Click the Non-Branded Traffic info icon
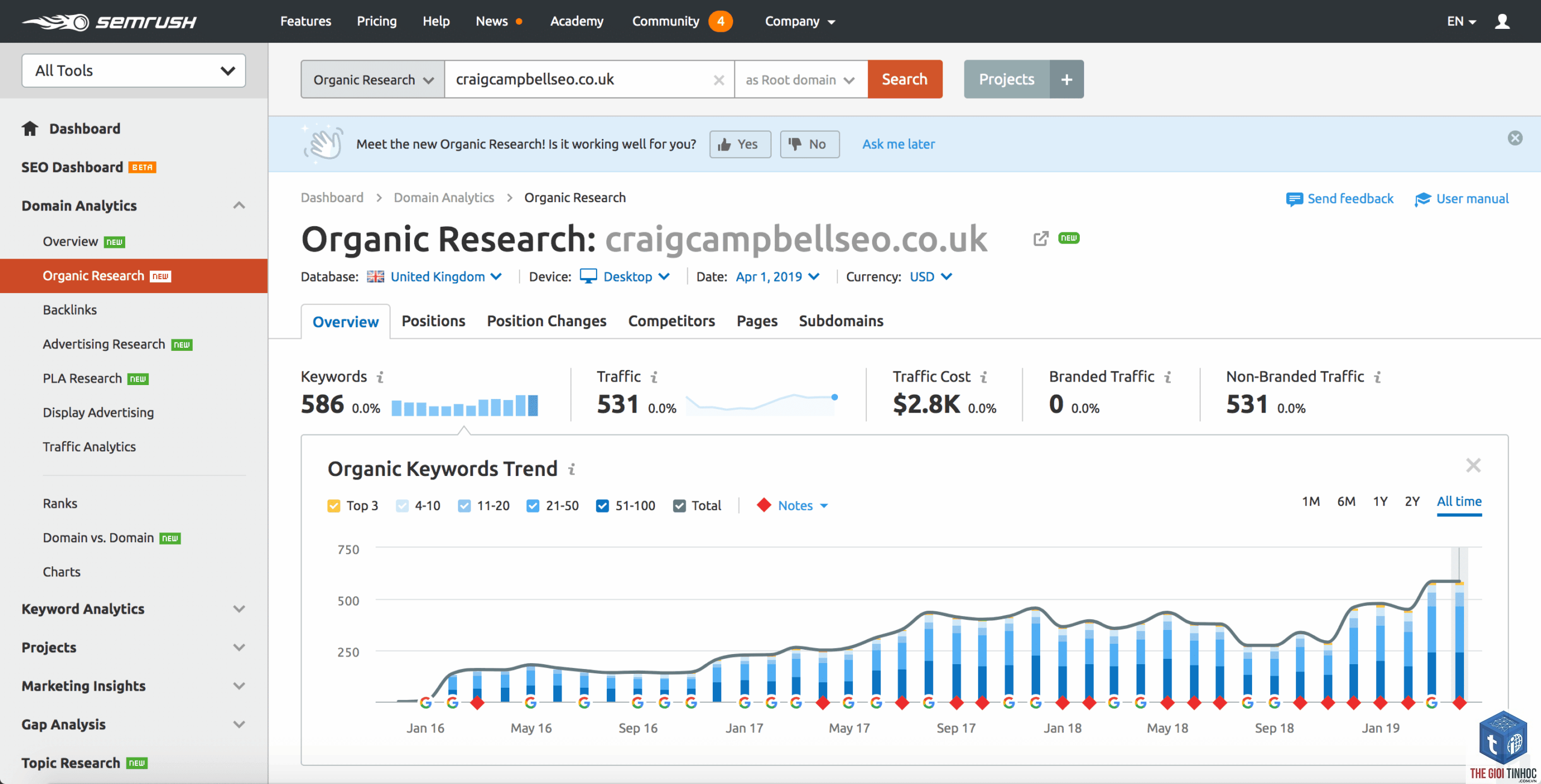This screenshot has width=1541, height=784. (1378, 377)
